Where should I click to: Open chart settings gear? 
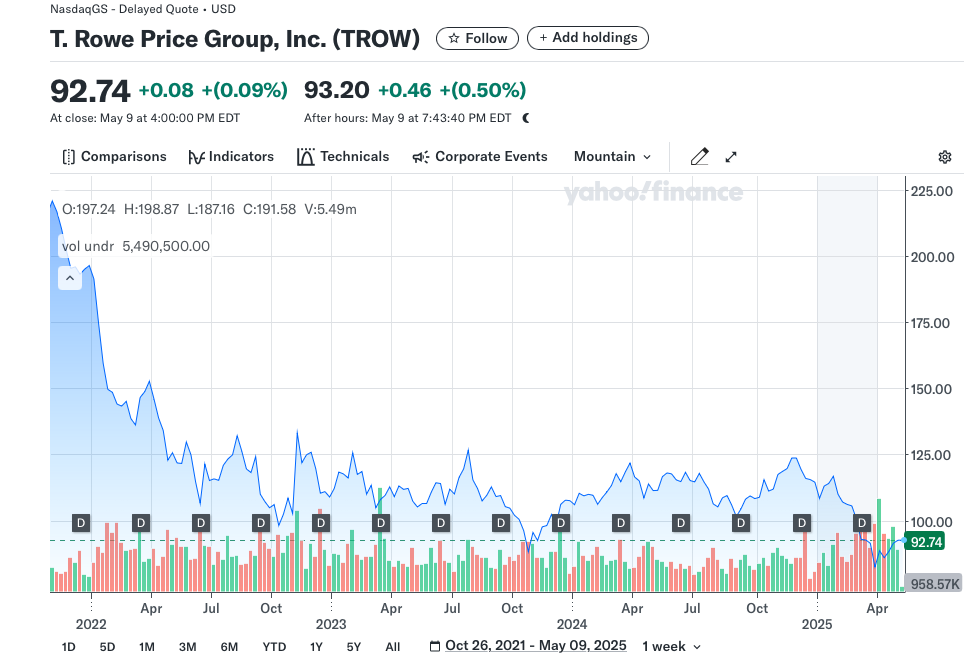pyautogui.click(x=945, y=157)
